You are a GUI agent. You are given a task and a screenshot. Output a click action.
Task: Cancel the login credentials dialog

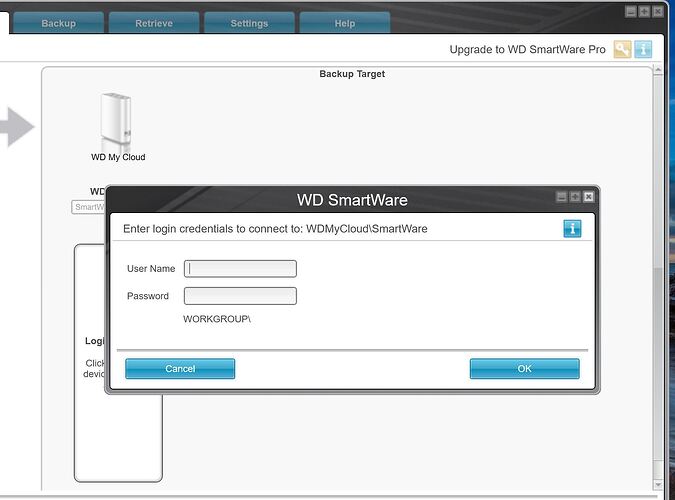coord(180,369)
